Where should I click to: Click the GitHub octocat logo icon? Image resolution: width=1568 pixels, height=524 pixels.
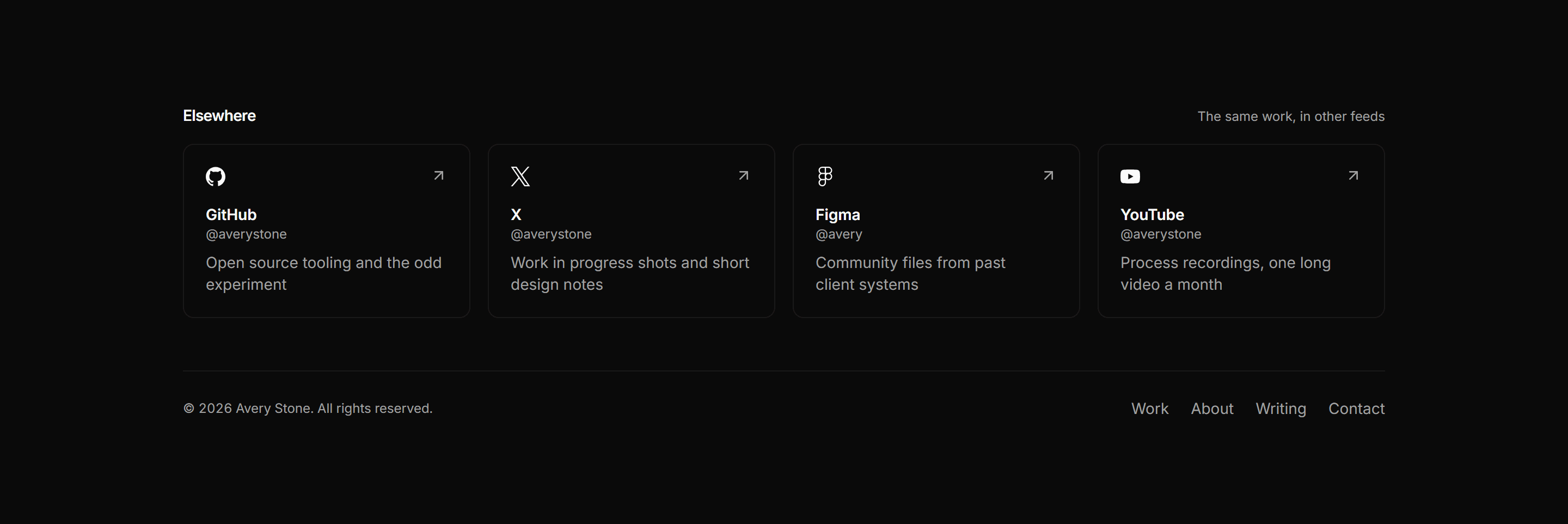pyautogui.click(x=216, y=176)
